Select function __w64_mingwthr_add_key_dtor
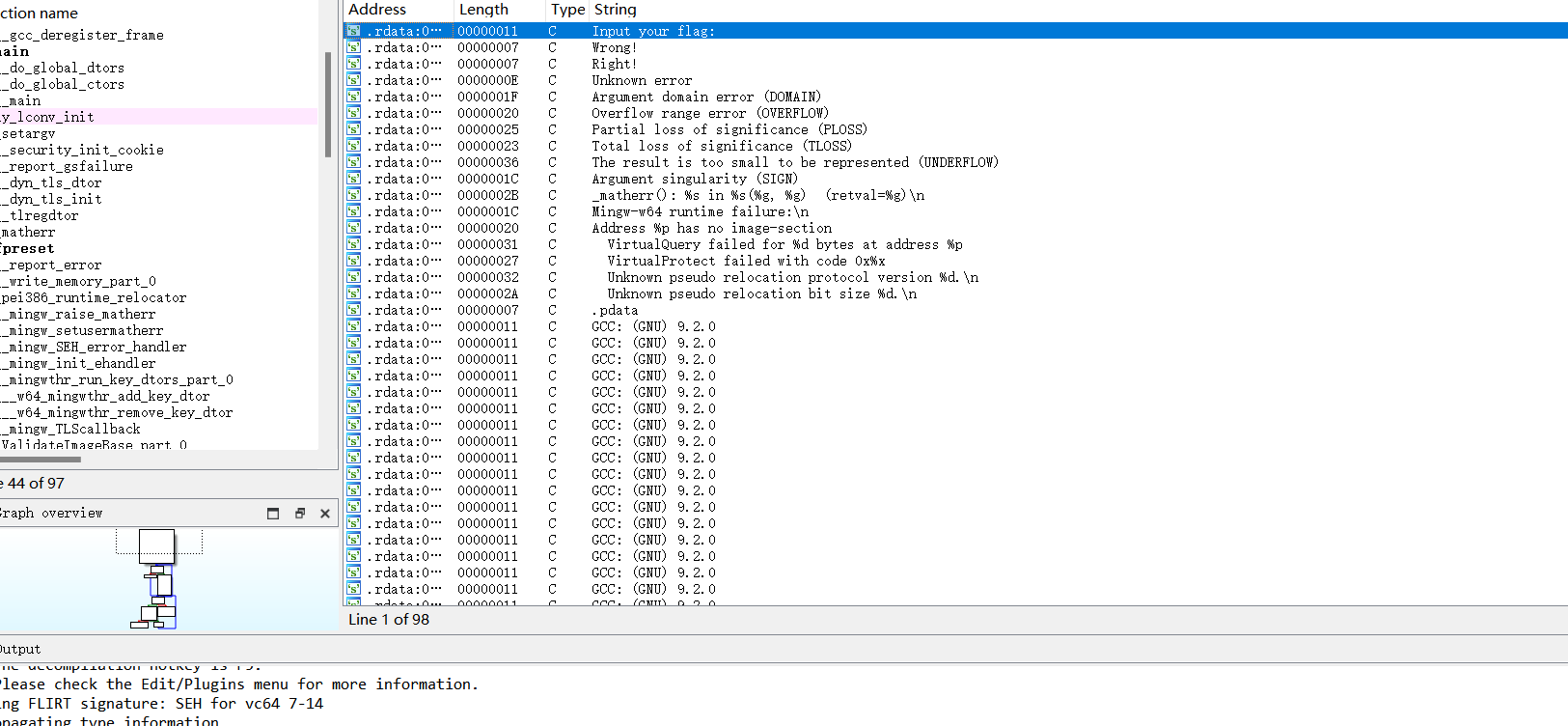The height and width of the screenshot is (726, 1568). coord(105,396)
